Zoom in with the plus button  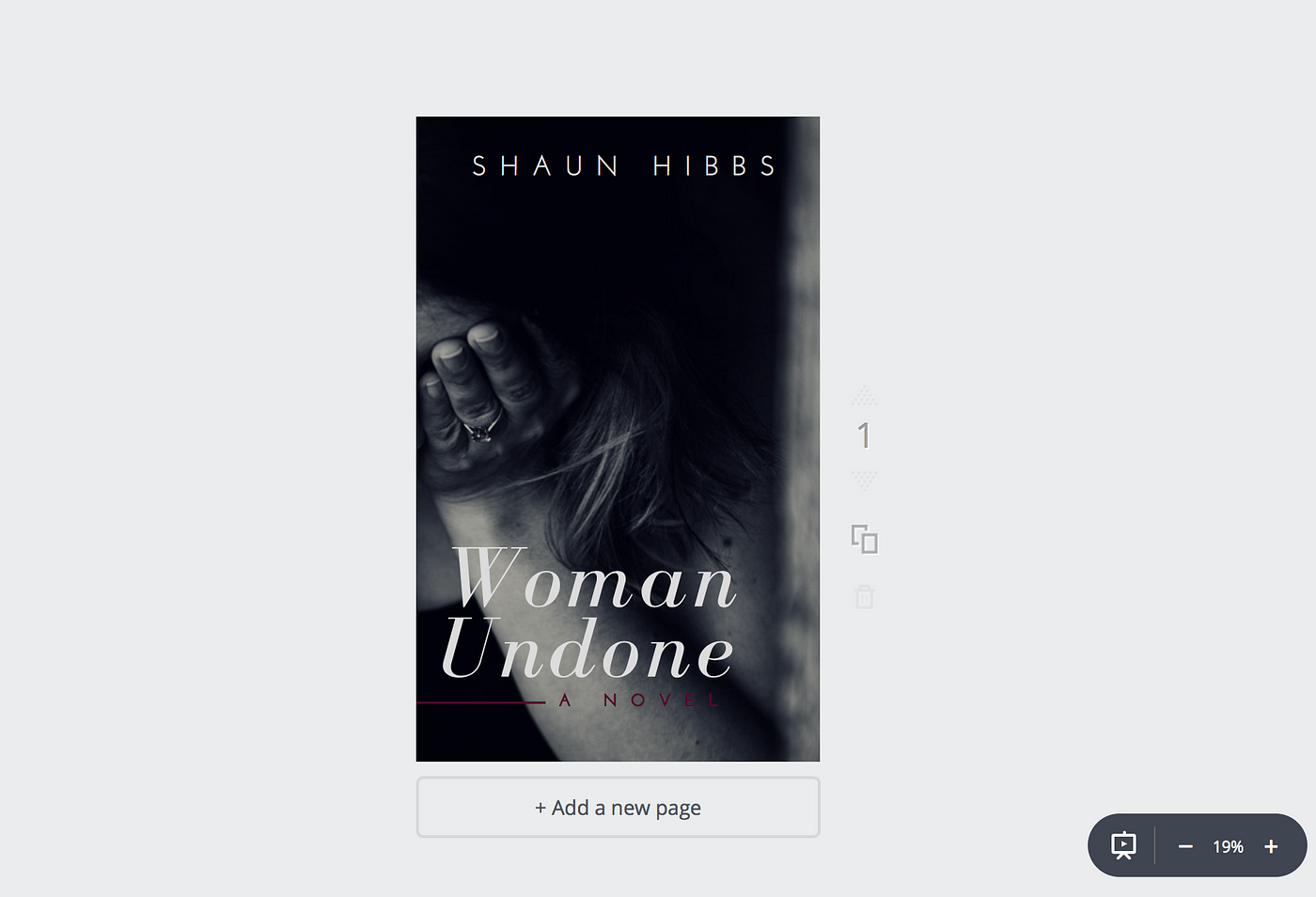(1271, 847)
